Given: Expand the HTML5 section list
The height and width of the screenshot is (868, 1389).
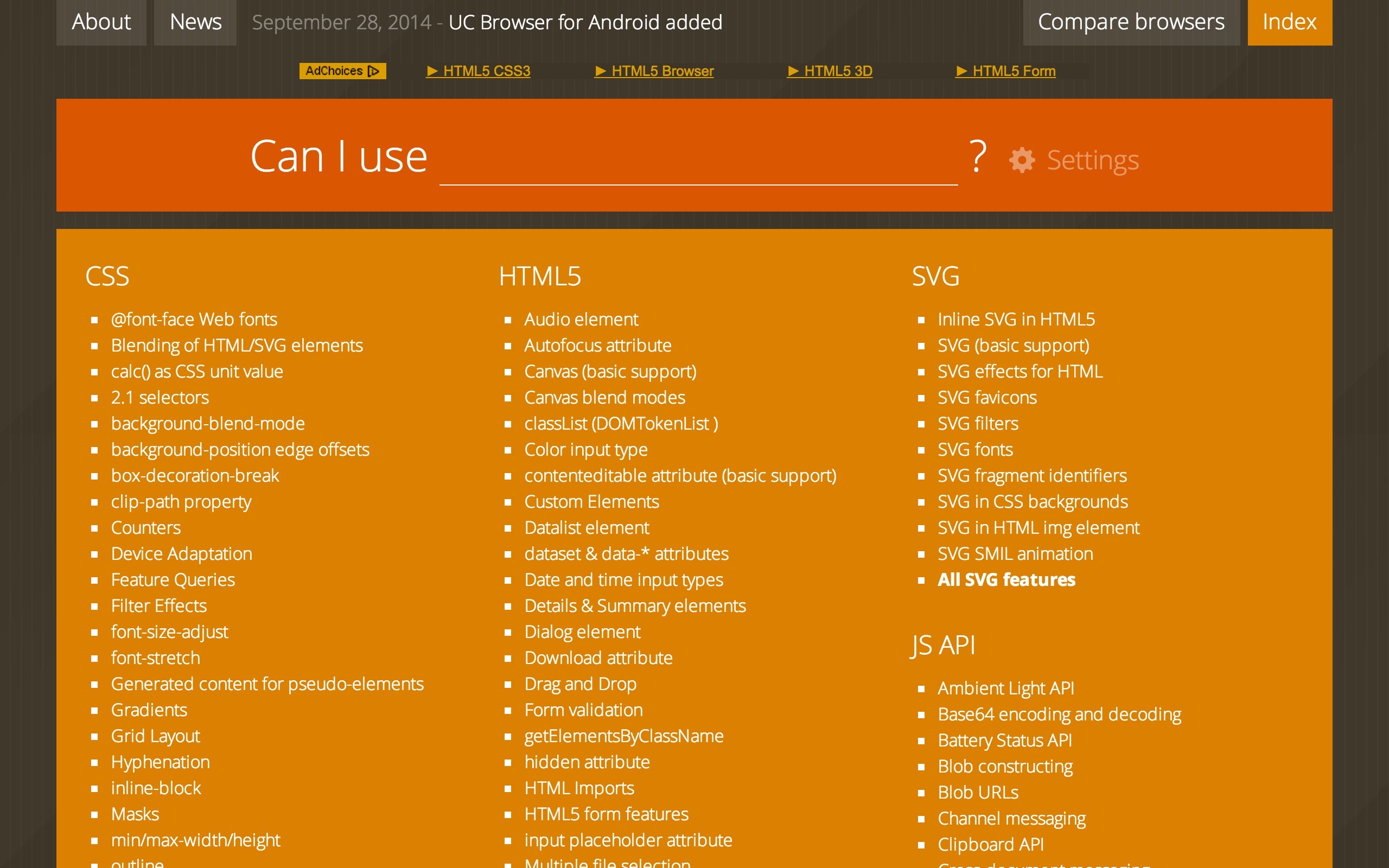Looking at the screenshot, I should [541, 275].
